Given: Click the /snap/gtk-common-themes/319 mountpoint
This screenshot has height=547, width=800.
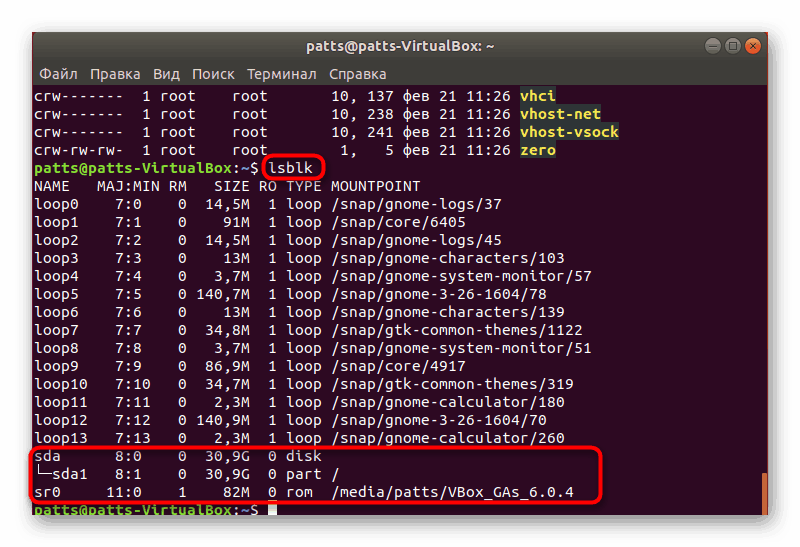Looking at the screenshot, I should coord(452,384).
